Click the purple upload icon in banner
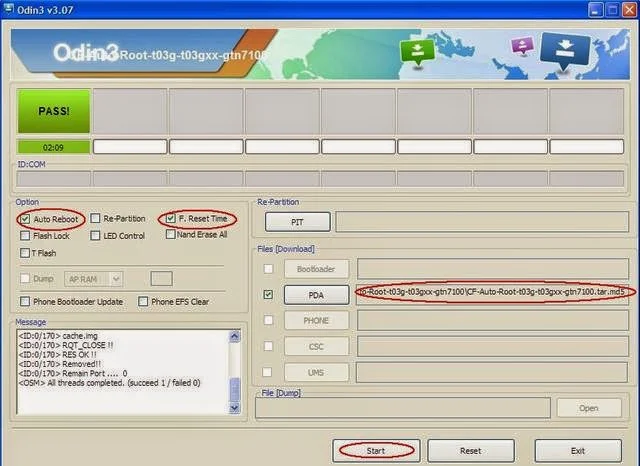The image size is (640, 466). pos(522,46)
